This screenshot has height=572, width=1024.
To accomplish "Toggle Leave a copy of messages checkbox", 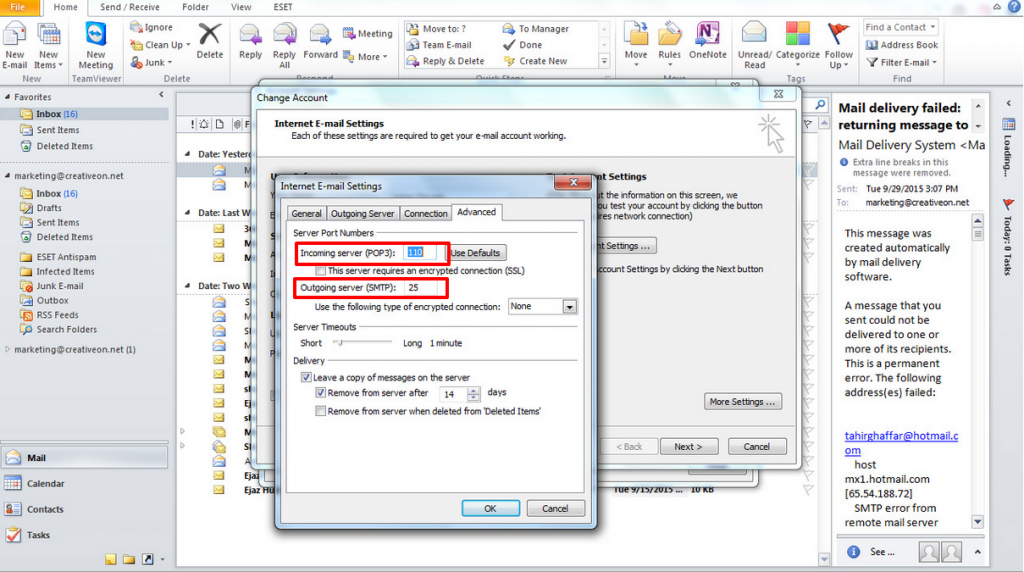I will [306, 377].
